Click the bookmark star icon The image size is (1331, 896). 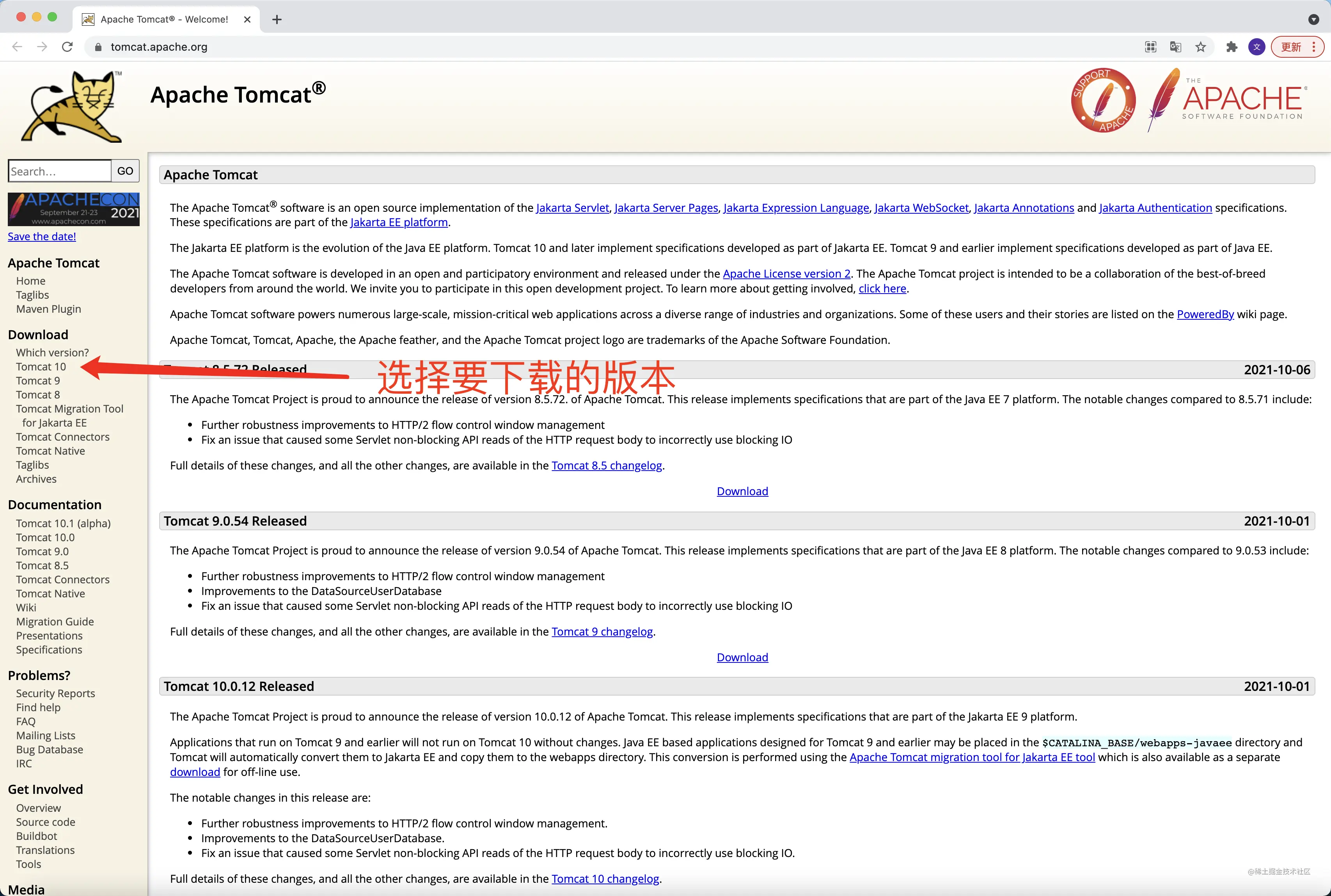point(1200,47)
